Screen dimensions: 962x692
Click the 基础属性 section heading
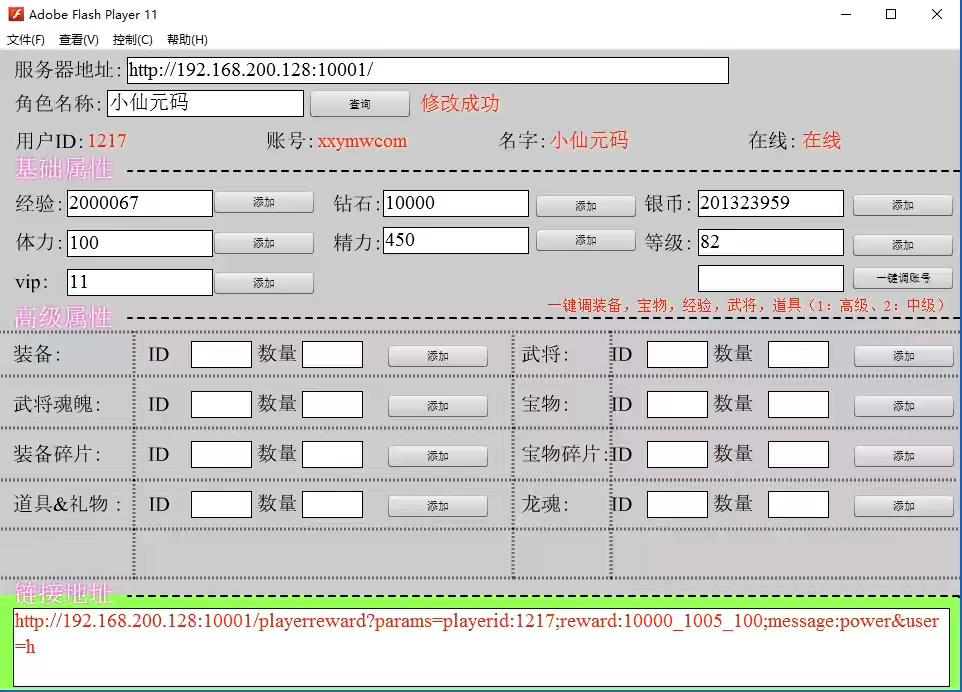[64, 169]
